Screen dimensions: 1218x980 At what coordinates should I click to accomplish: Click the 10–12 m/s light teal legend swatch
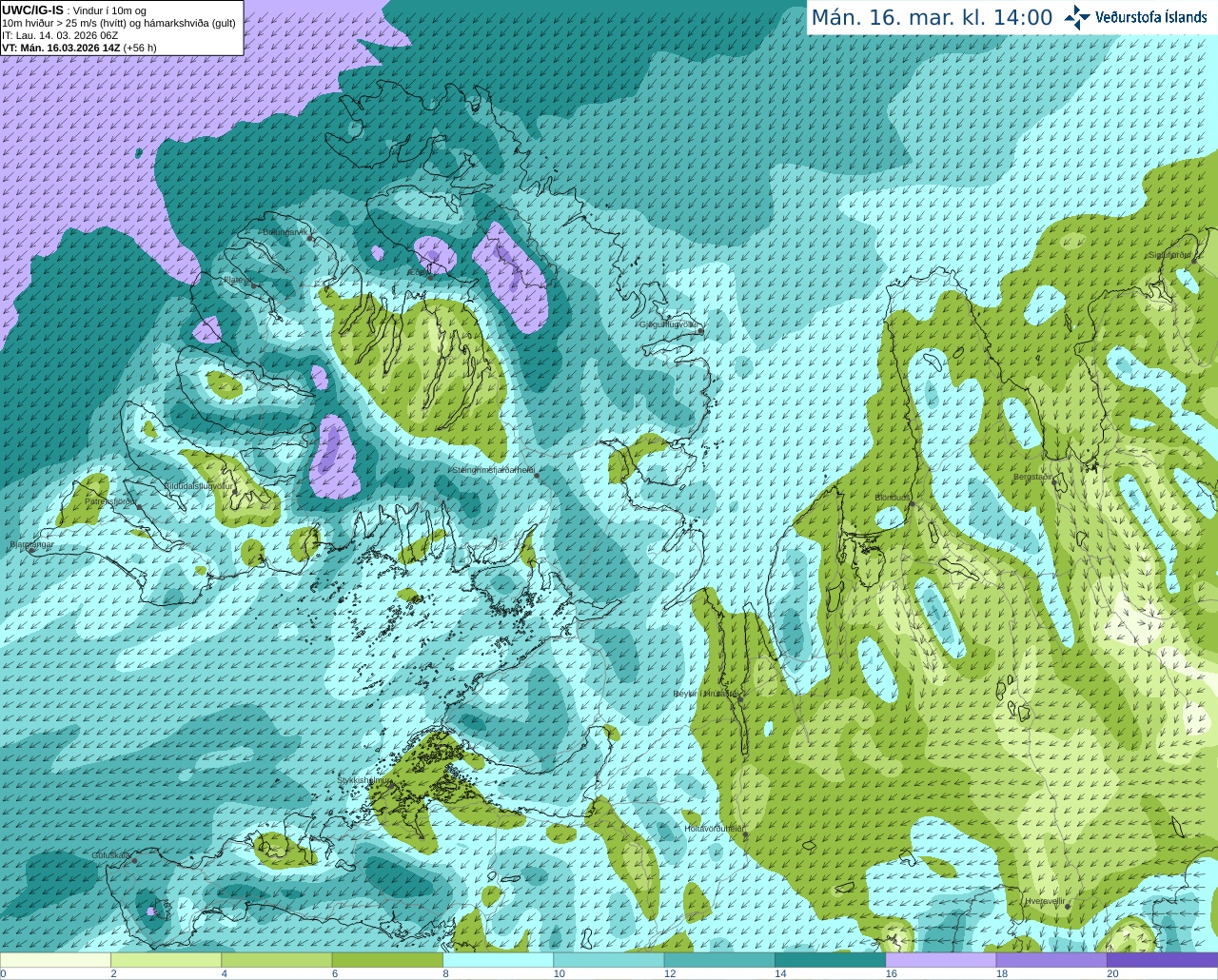point(609,960)
